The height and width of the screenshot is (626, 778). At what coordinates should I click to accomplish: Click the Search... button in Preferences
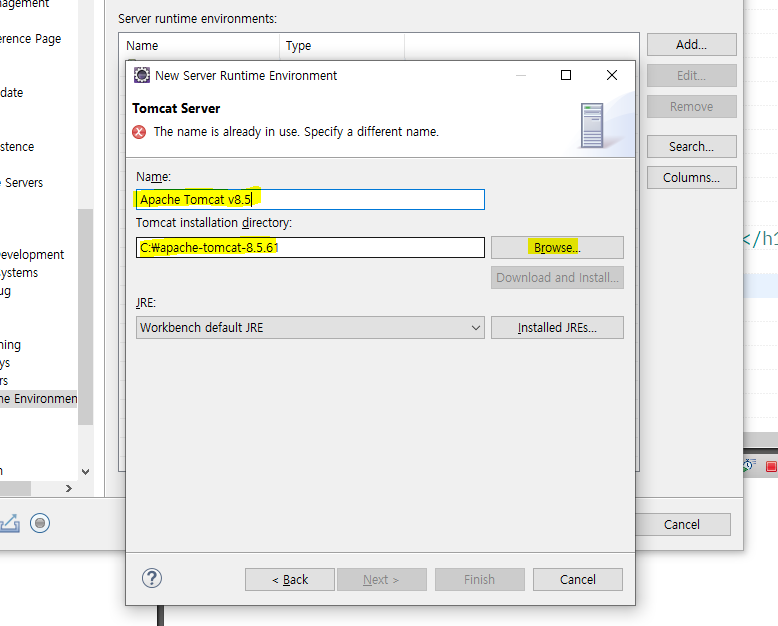point(692,147)
